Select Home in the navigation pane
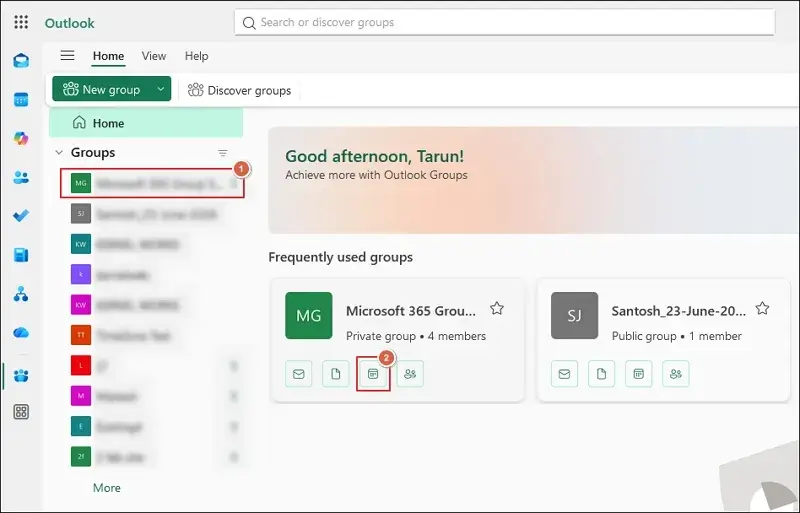800x513 pixels. pyautogui.click(x=146, y=123)
